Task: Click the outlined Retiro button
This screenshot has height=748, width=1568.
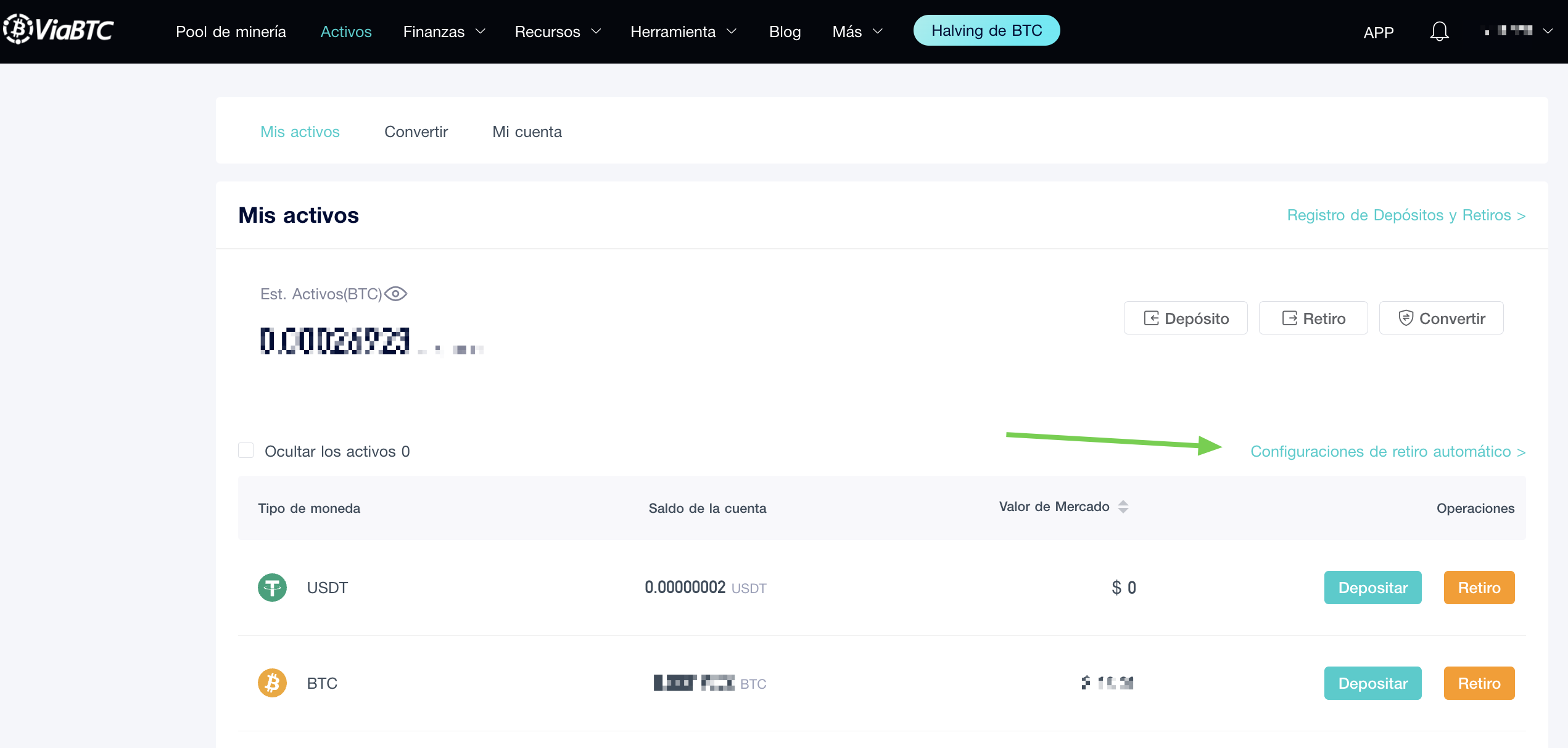Action: click(x=1313, y=318)
